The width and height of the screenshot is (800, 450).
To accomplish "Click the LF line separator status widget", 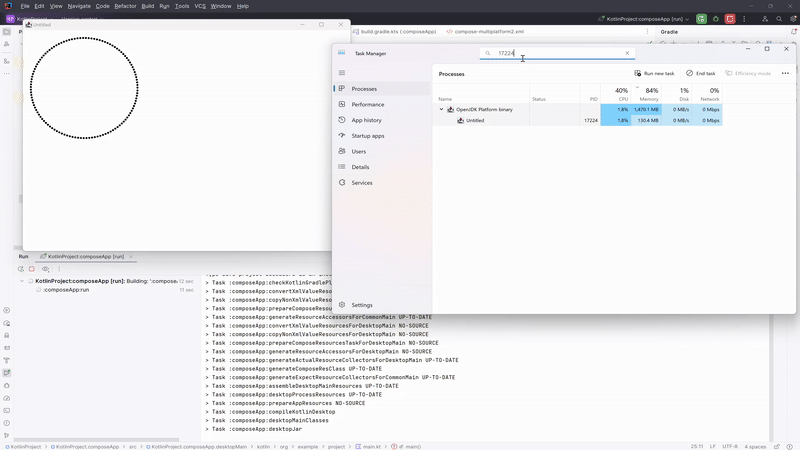I will pyautogui.click(x=713, y=446).
